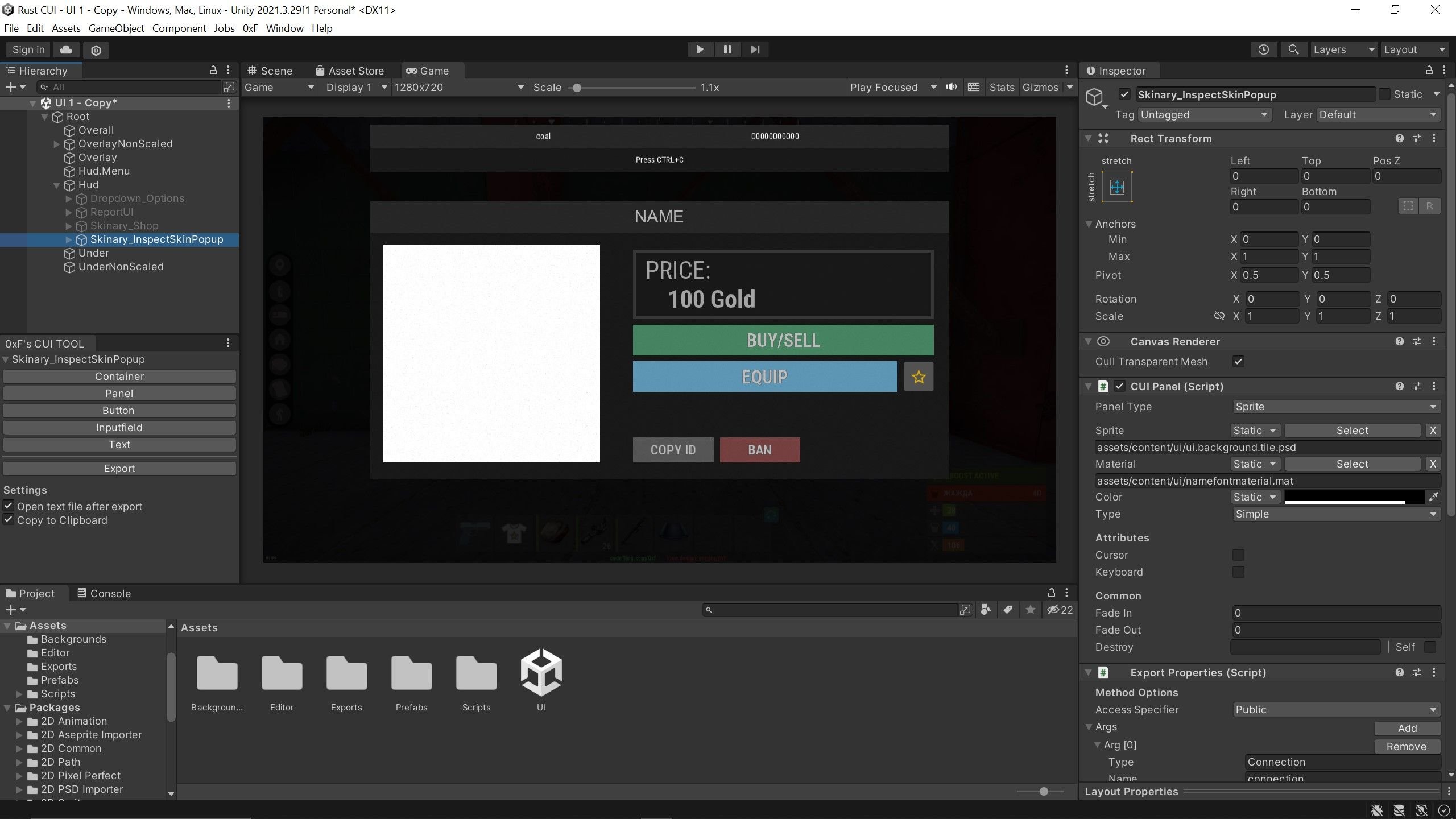Image resolution: width=1456 pixels, height=819 pixels.
Task: Click the Color swatch in CUI Panel
Action: pos(1354,497)
